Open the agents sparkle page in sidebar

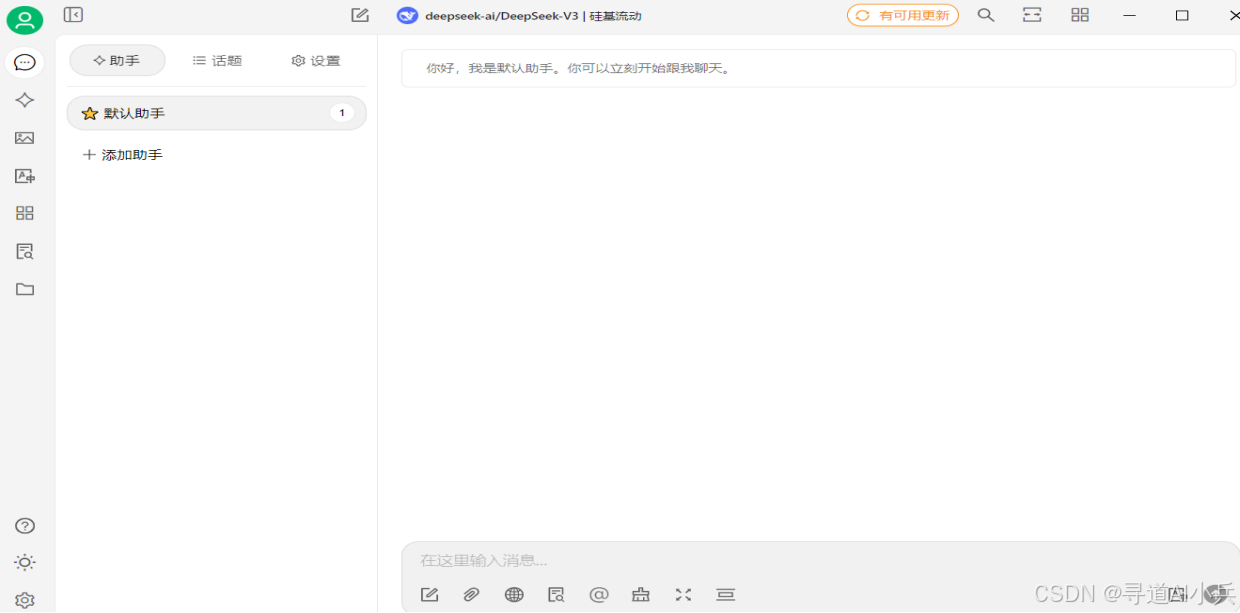[25, 100]
